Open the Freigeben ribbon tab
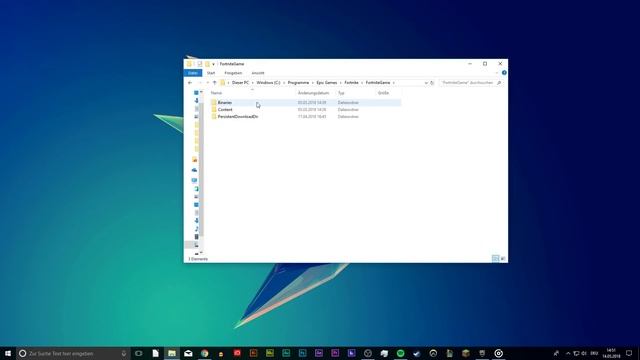Screen dimensions: 640x360 click(233, 73)
